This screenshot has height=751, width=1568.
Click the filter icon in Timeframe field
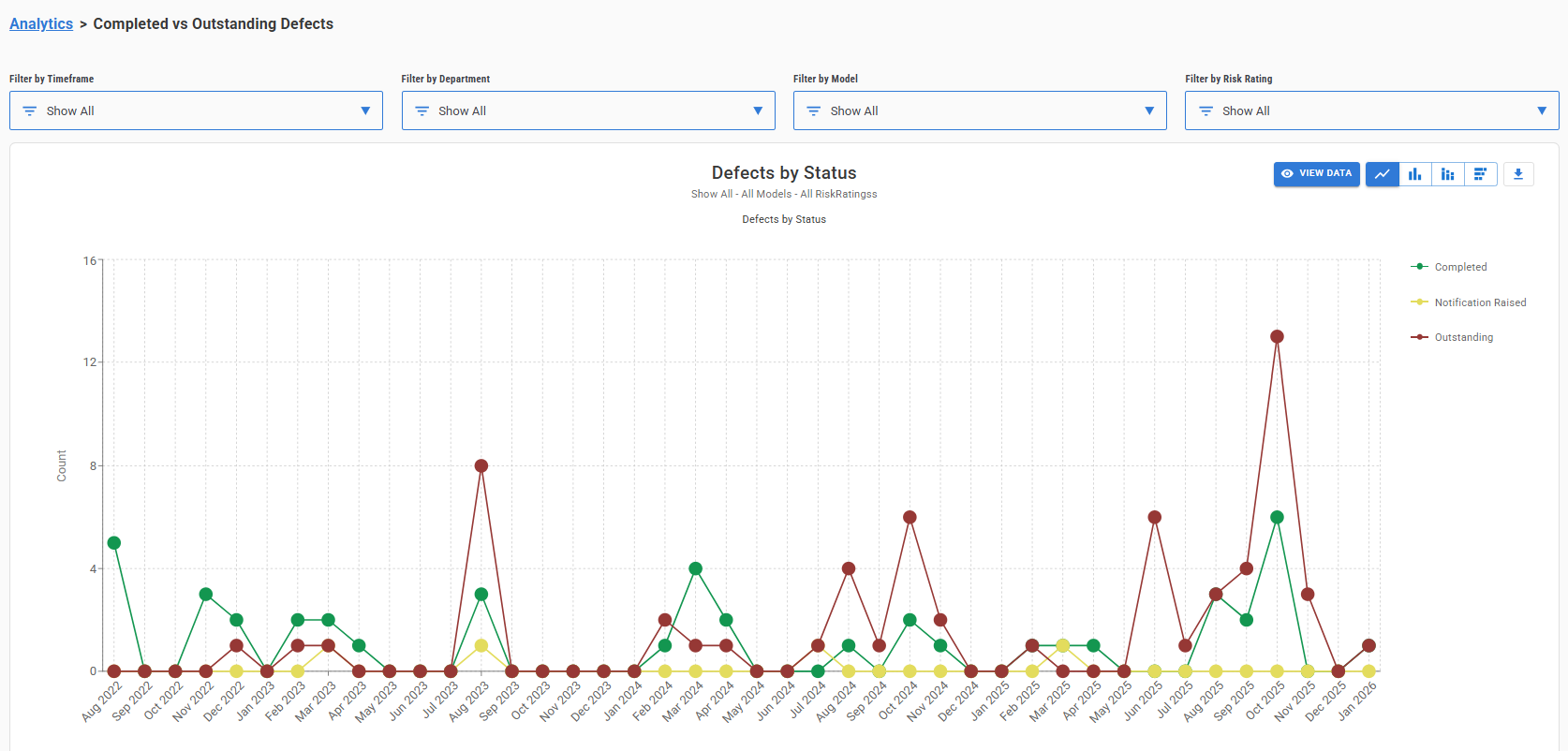click(x=30, y=111)
